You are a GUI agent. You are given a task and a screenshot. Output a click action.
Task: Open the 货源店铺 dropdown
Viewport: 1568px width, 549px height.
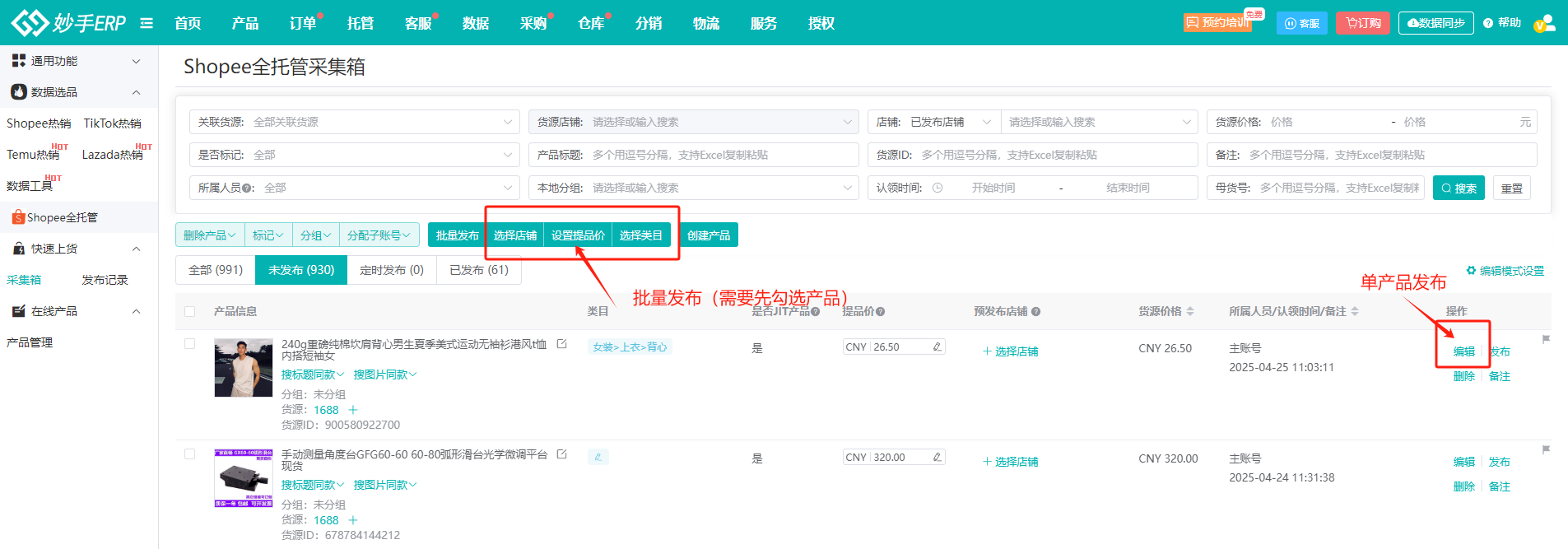694,122
